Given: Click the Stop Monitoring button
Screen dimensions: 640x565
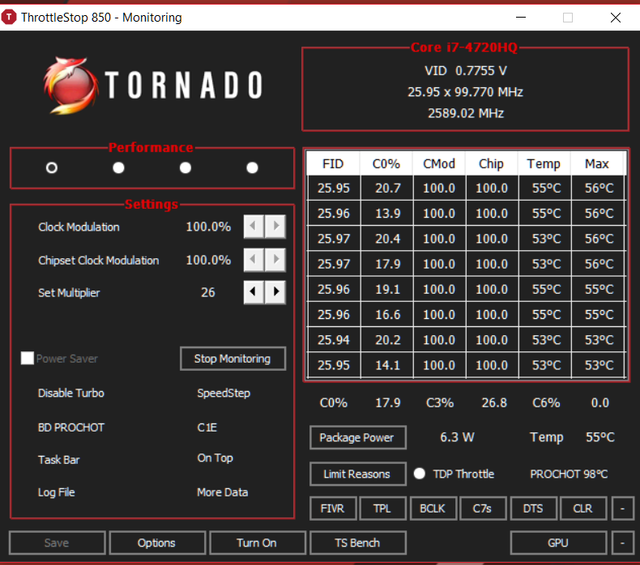Looking at the screenshot, I should tap(233, 359).
